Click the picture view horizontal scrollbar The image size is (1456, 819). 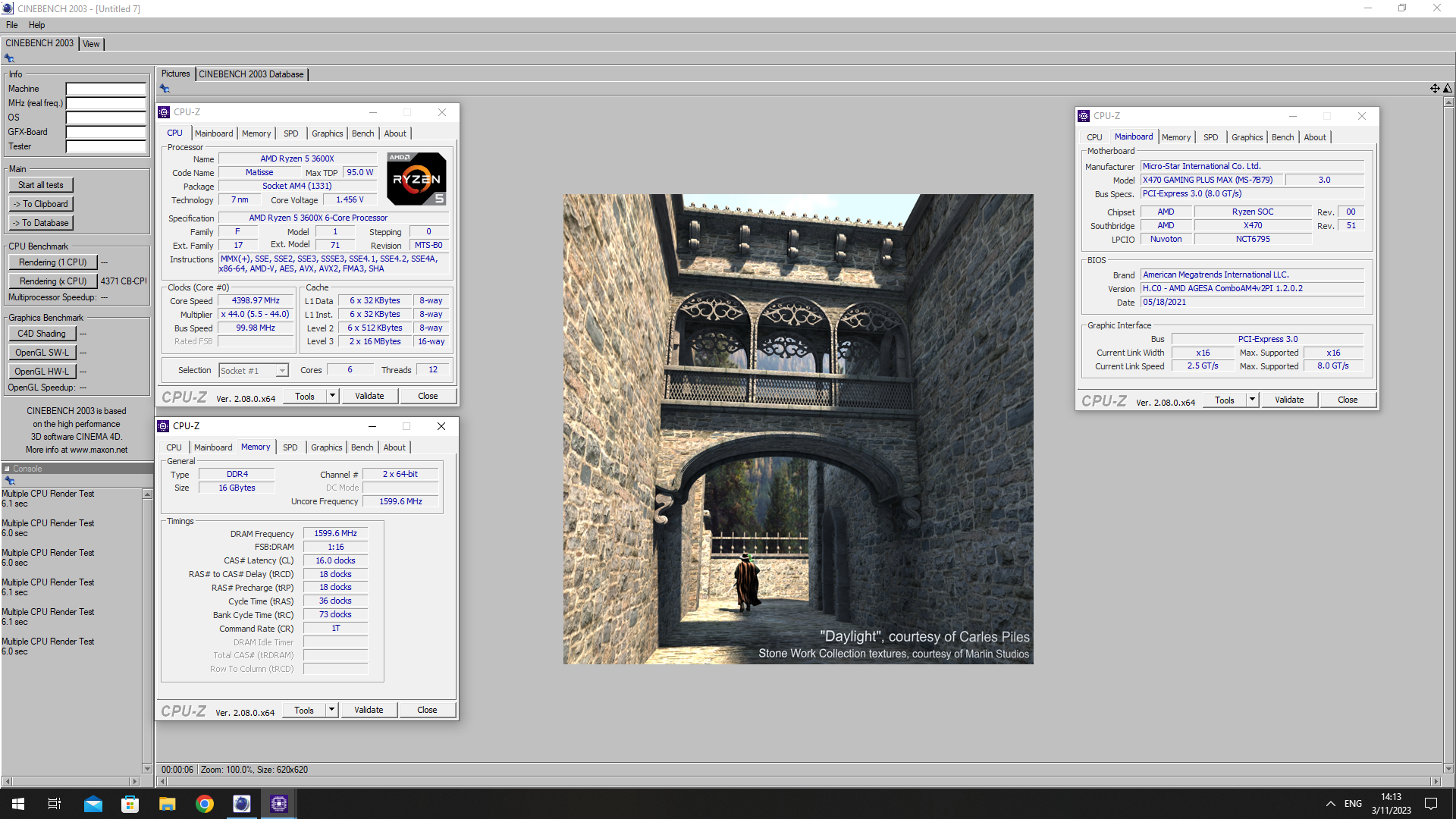tap(799, 781)
